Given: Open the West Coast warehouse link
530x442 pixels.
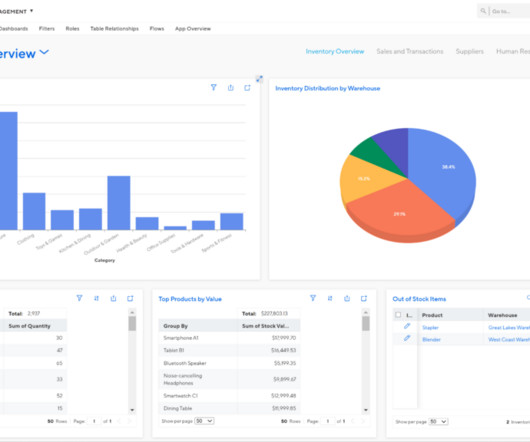Looking at the screenshot, I should [509, 340].
